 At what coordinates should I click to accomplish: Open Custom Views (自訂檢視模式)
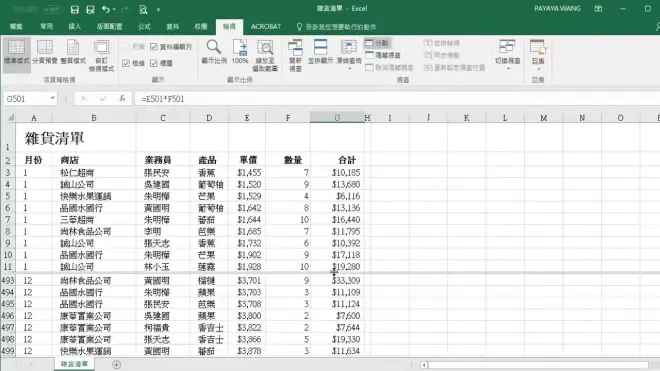[x=101, y=56]
